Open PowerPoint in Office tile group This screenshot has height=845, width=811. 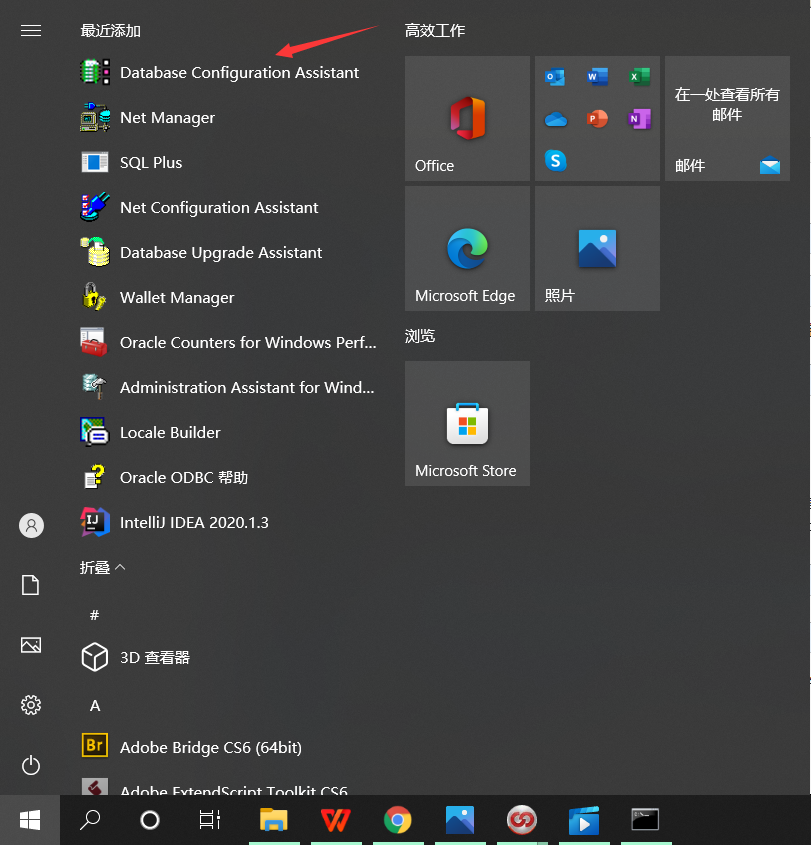pos(598,119)
